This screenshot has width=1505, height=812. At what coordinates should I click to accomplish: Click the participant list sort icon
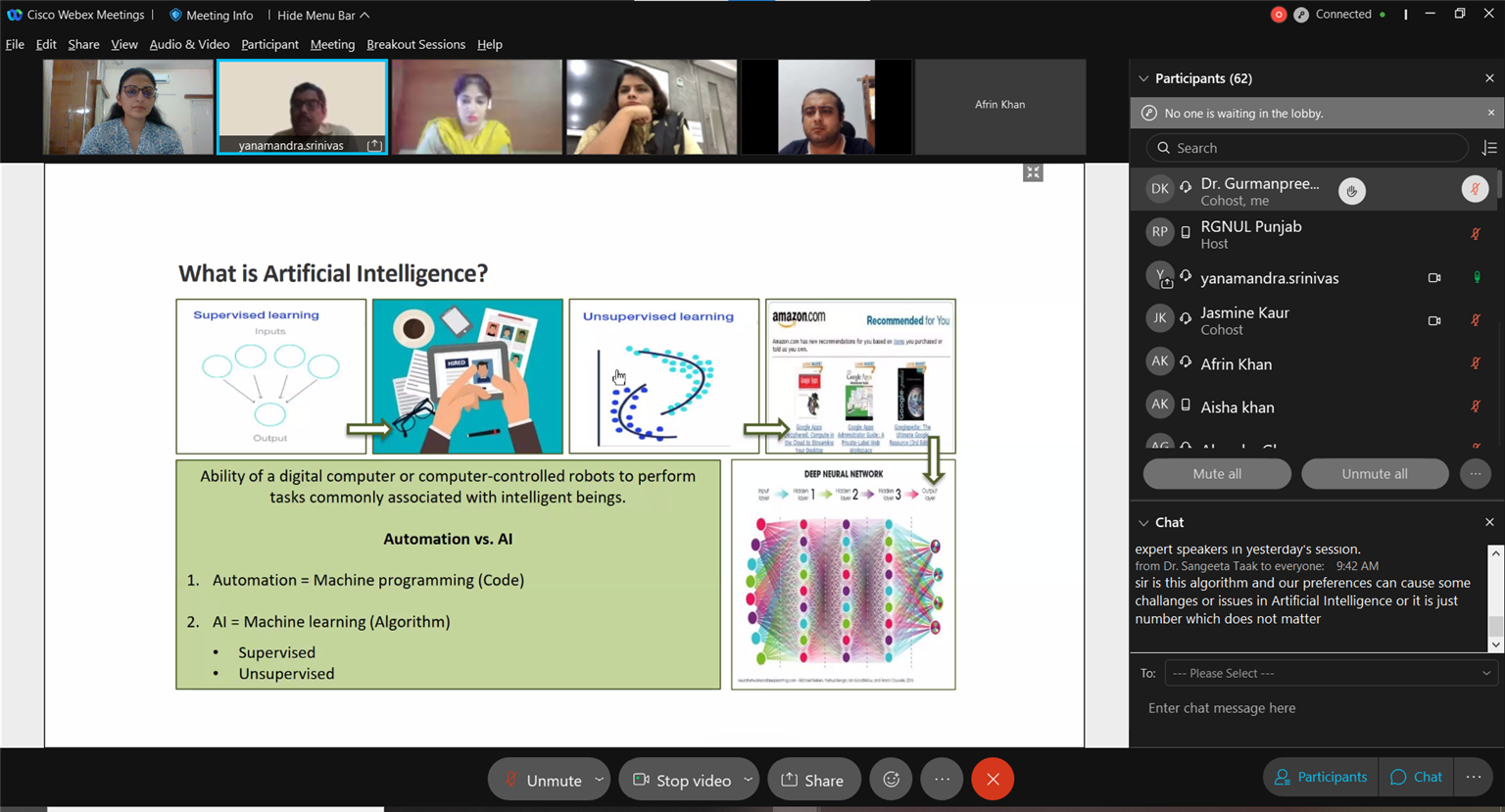click(x=1489, y=148)
